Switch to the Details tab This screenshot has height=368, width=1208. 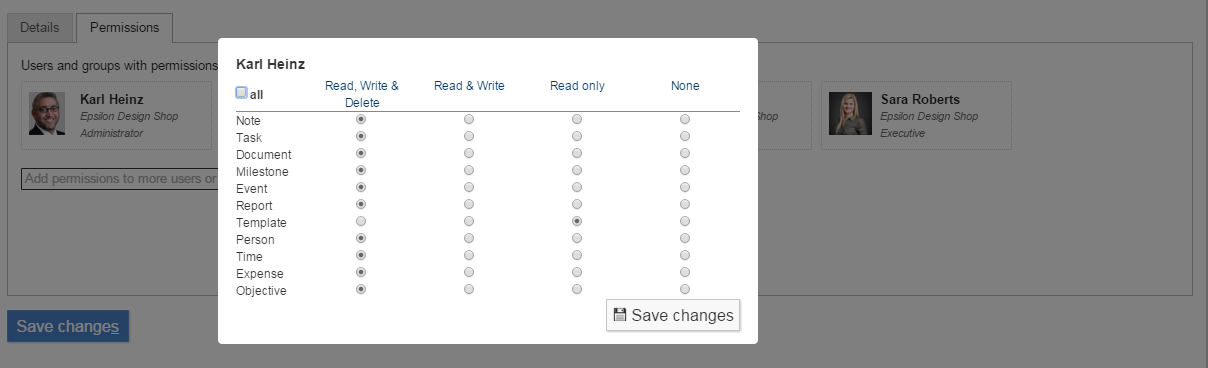coord(39,27)
